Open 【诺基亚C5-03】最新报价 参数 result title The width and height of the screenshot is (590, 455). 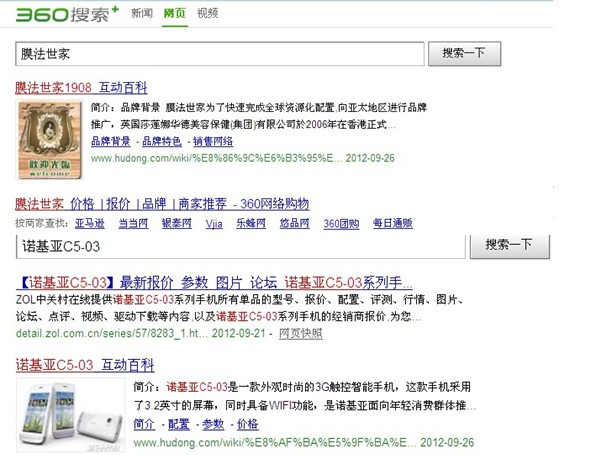point(214,283)
